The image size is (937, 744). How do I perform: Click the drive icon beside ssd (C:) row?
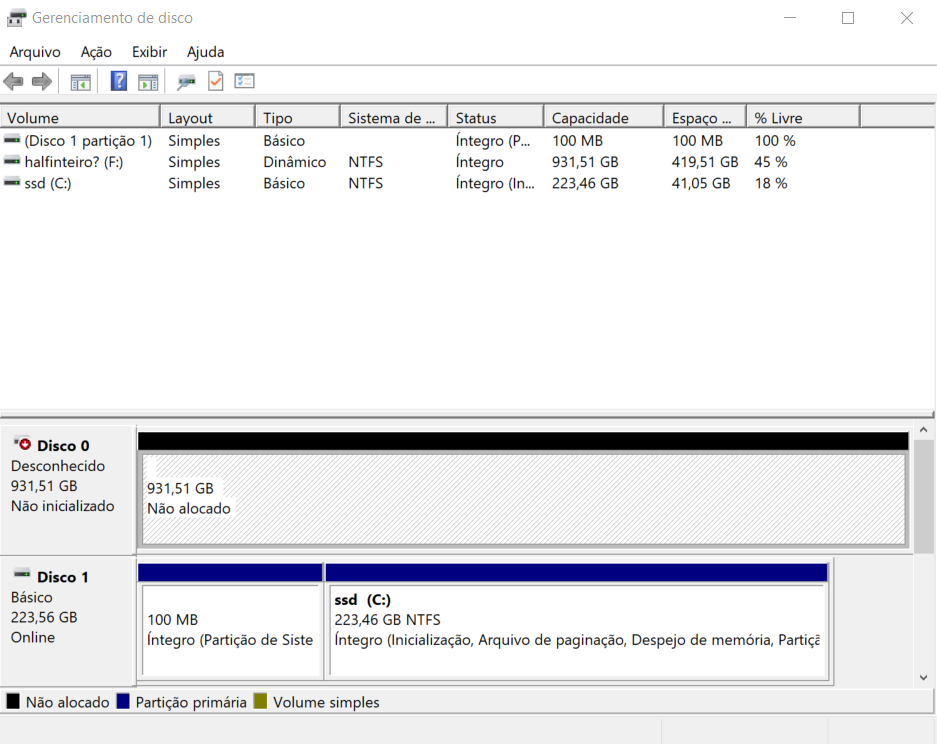click(x=12, y=182)
